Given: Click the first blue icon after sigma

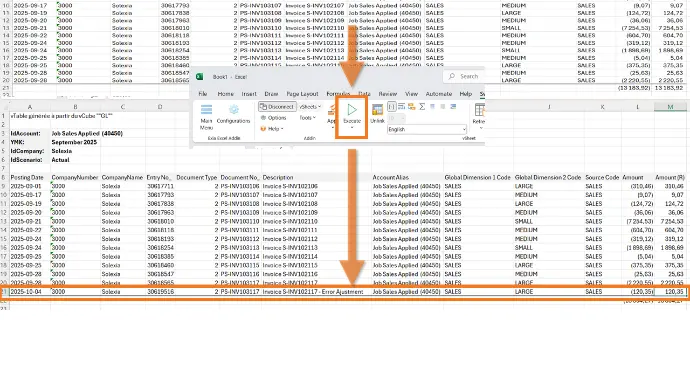Looking at the screenshot, I should [x=433, y=106].
